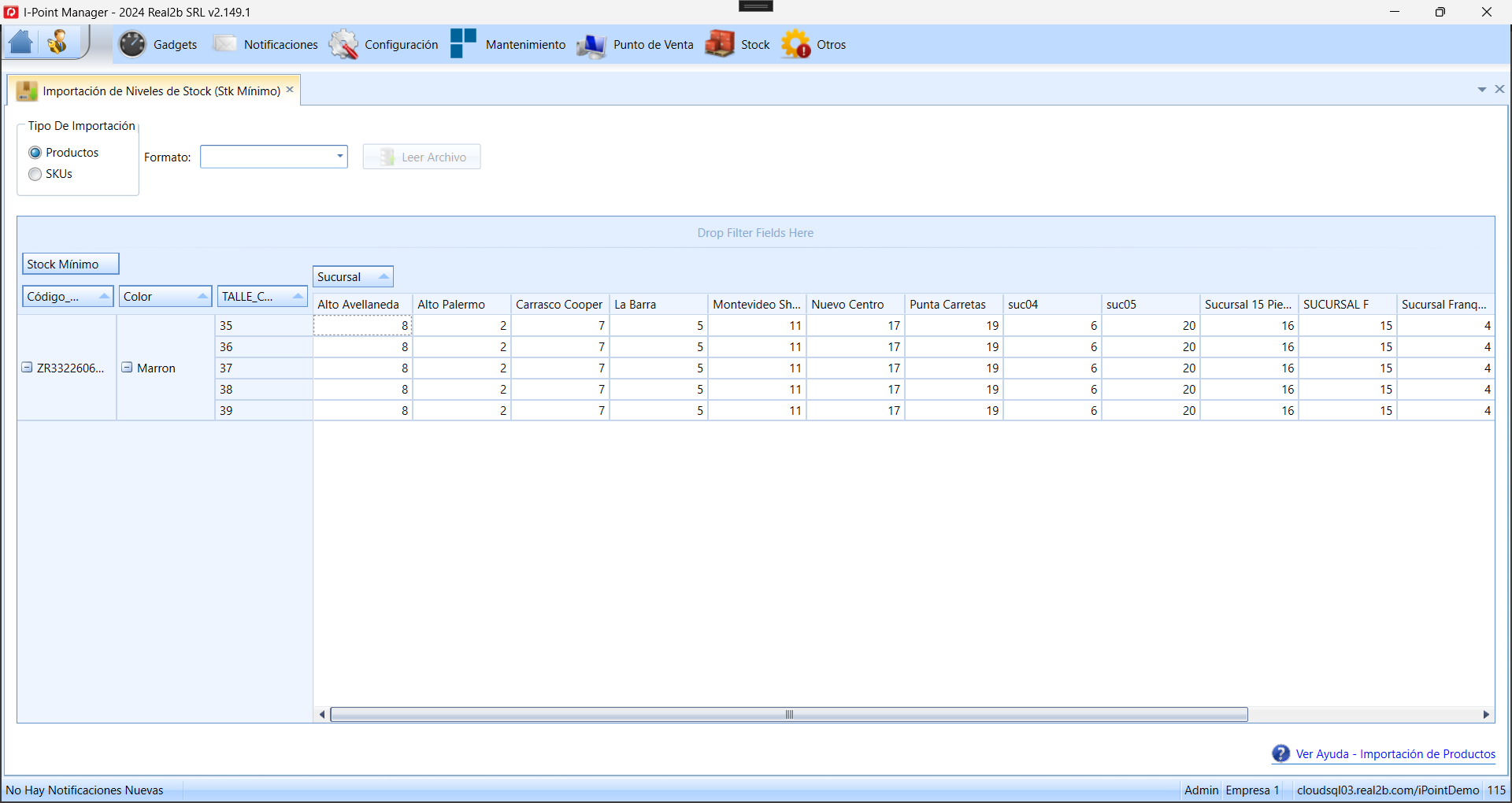Open the Notificaciones menu
Screen dimensions: 1512x803
(281, 45)
